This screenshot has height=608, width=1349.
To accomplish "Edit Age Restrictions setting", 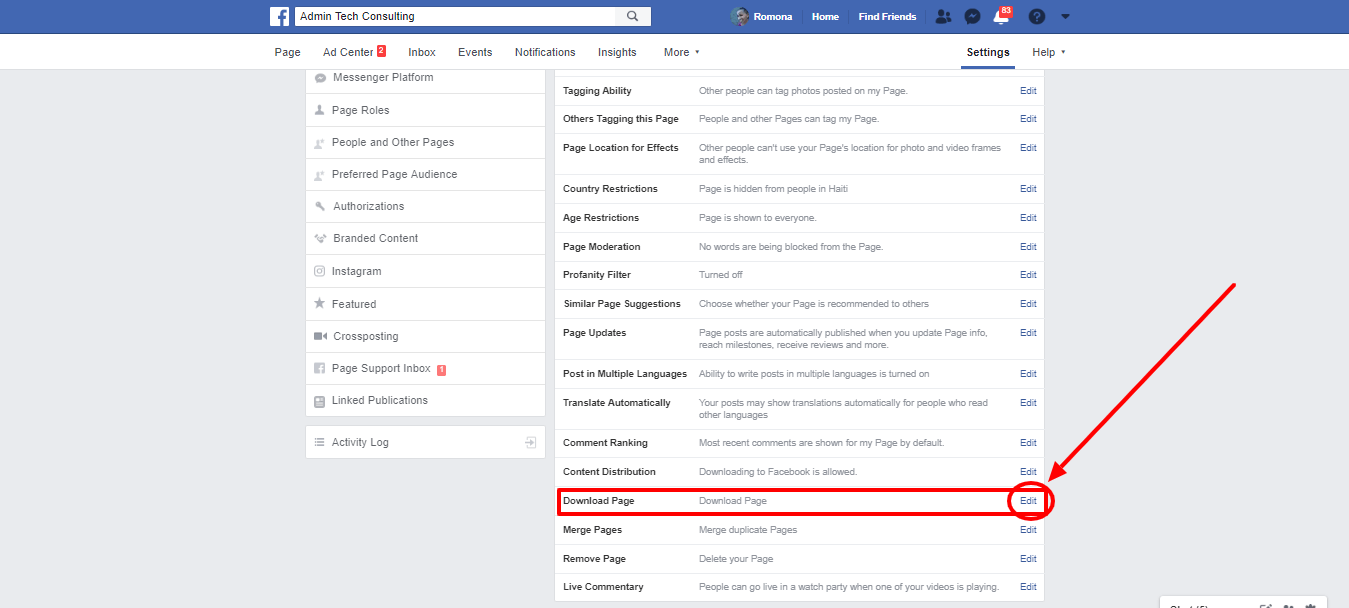I will [x=1028, y=218].
